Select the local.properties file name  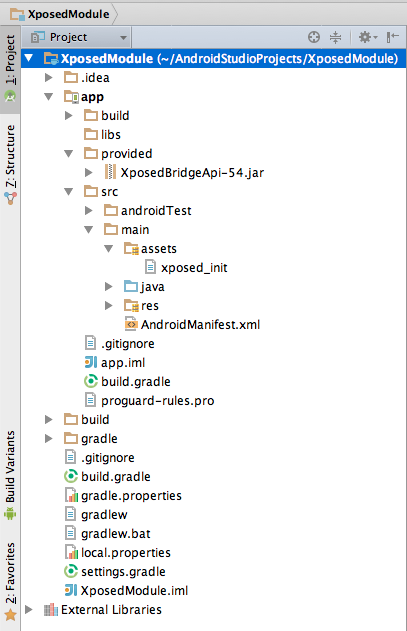(126, 553)
